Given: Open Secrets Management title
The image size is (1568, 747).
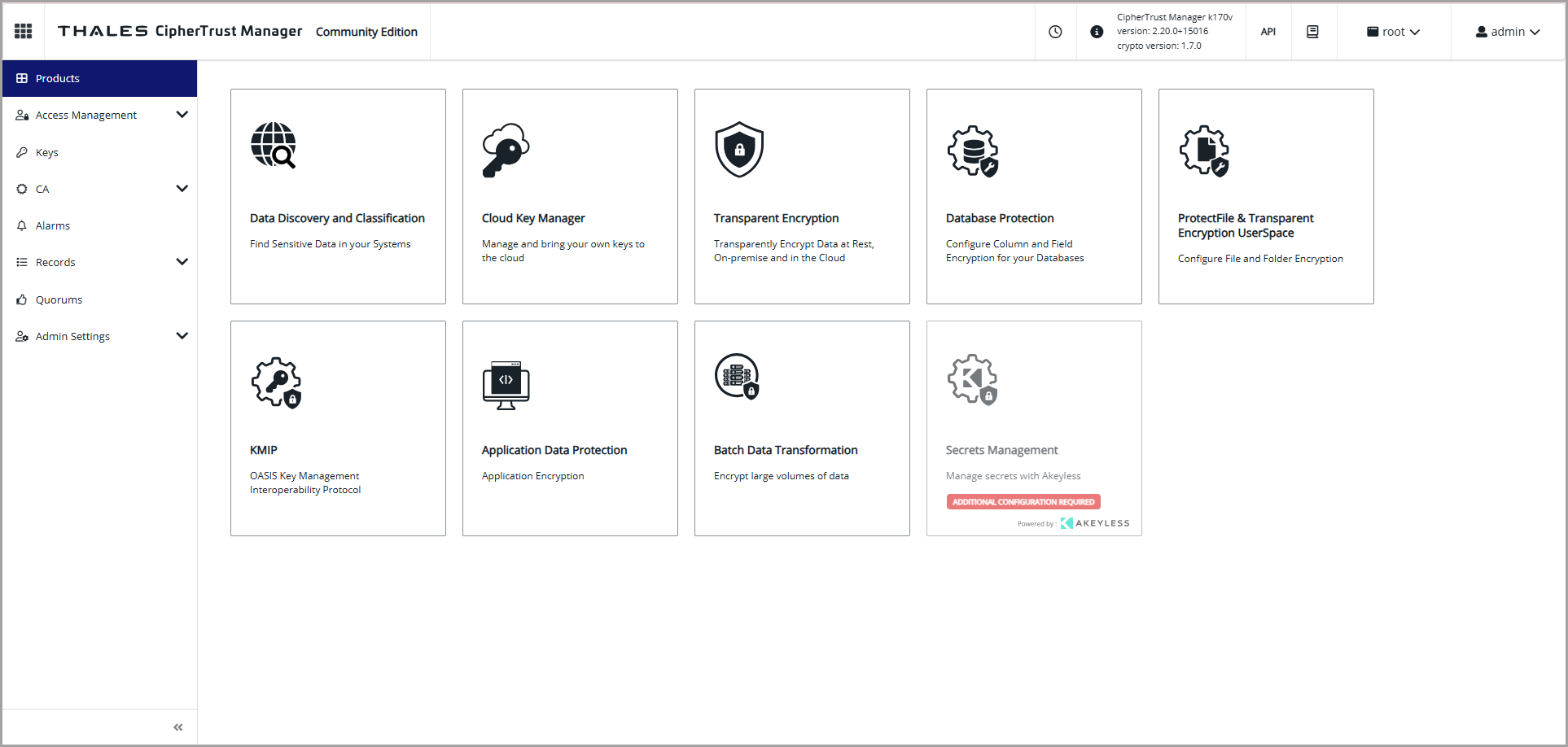Looking at the screenshot, I should pos(1001,450).
